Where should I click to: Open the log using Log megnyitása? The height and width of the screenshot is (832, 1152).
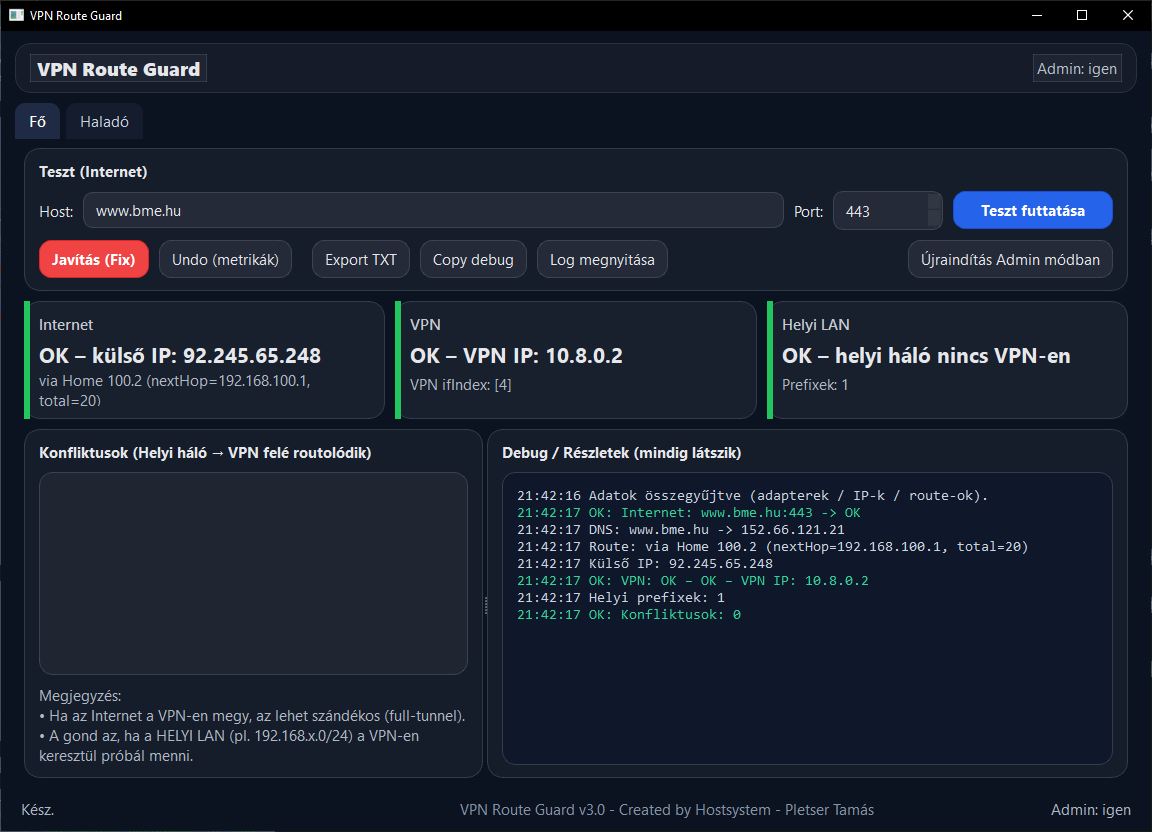tap(602, 259)
